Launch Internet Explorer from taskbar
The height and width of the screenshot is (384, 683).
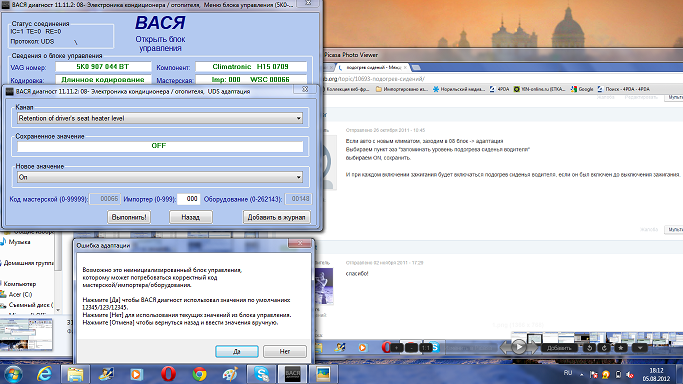[x=44, y=374]
